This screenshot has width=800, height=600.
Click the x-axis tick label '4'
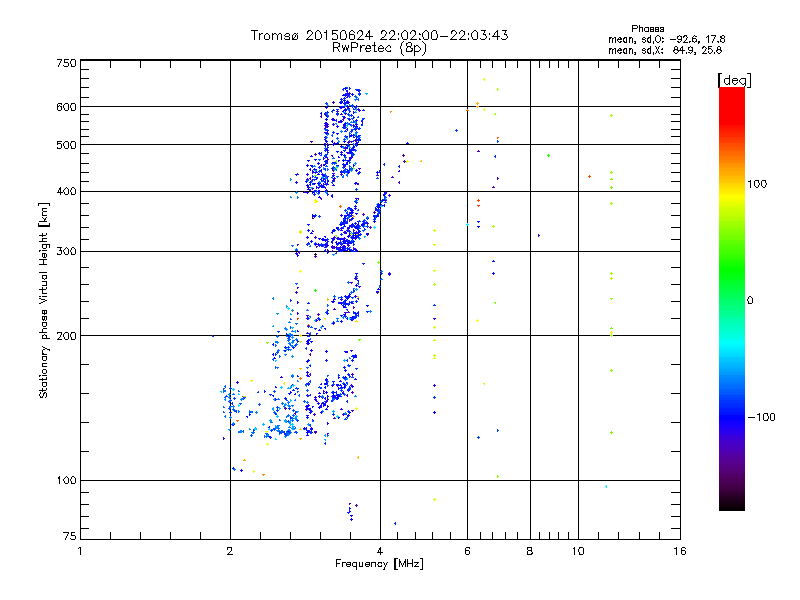tap(380, 551)
